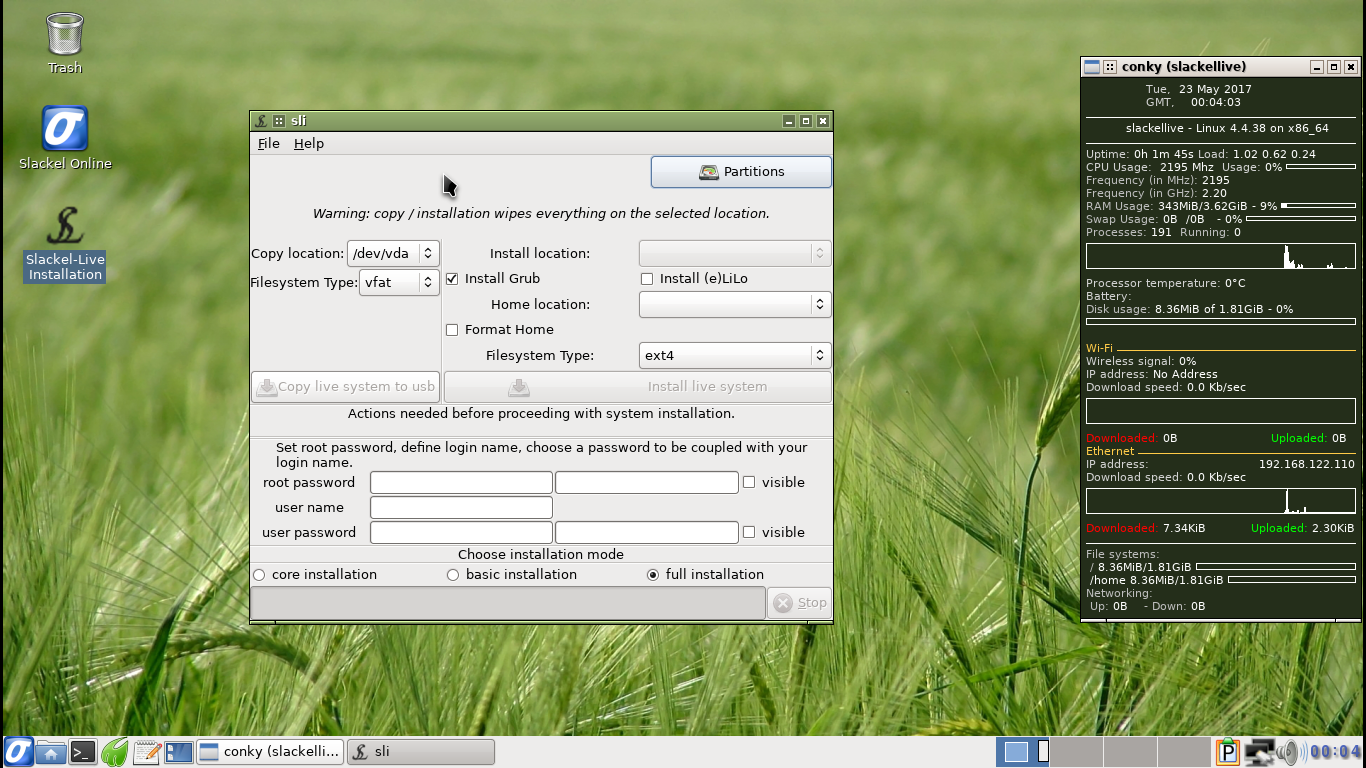Toggle user password visible checkbox
1366x768 pixels.
click(x=749, y=532)
